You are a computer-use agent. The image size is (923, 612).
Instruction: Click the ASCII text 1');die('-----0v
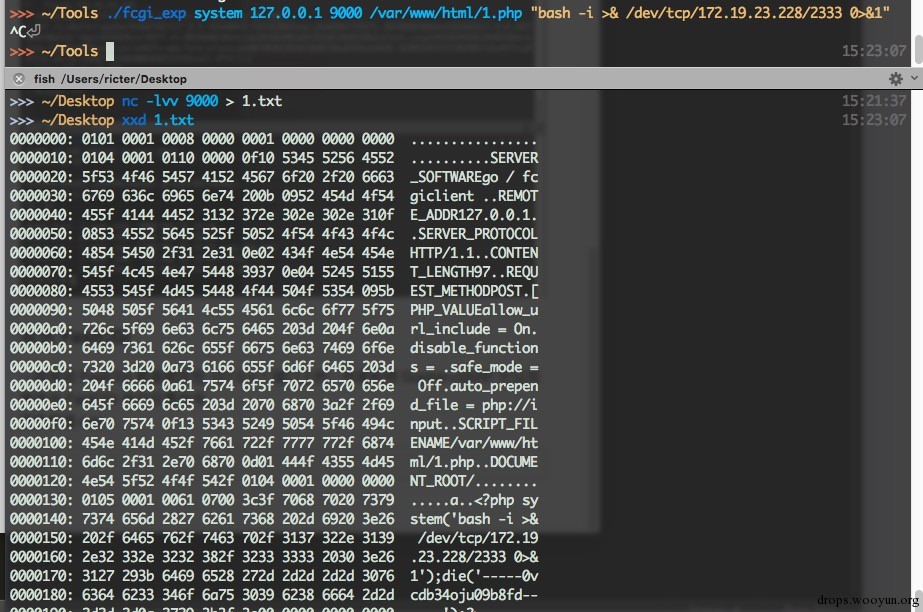(x=474, y=576)
